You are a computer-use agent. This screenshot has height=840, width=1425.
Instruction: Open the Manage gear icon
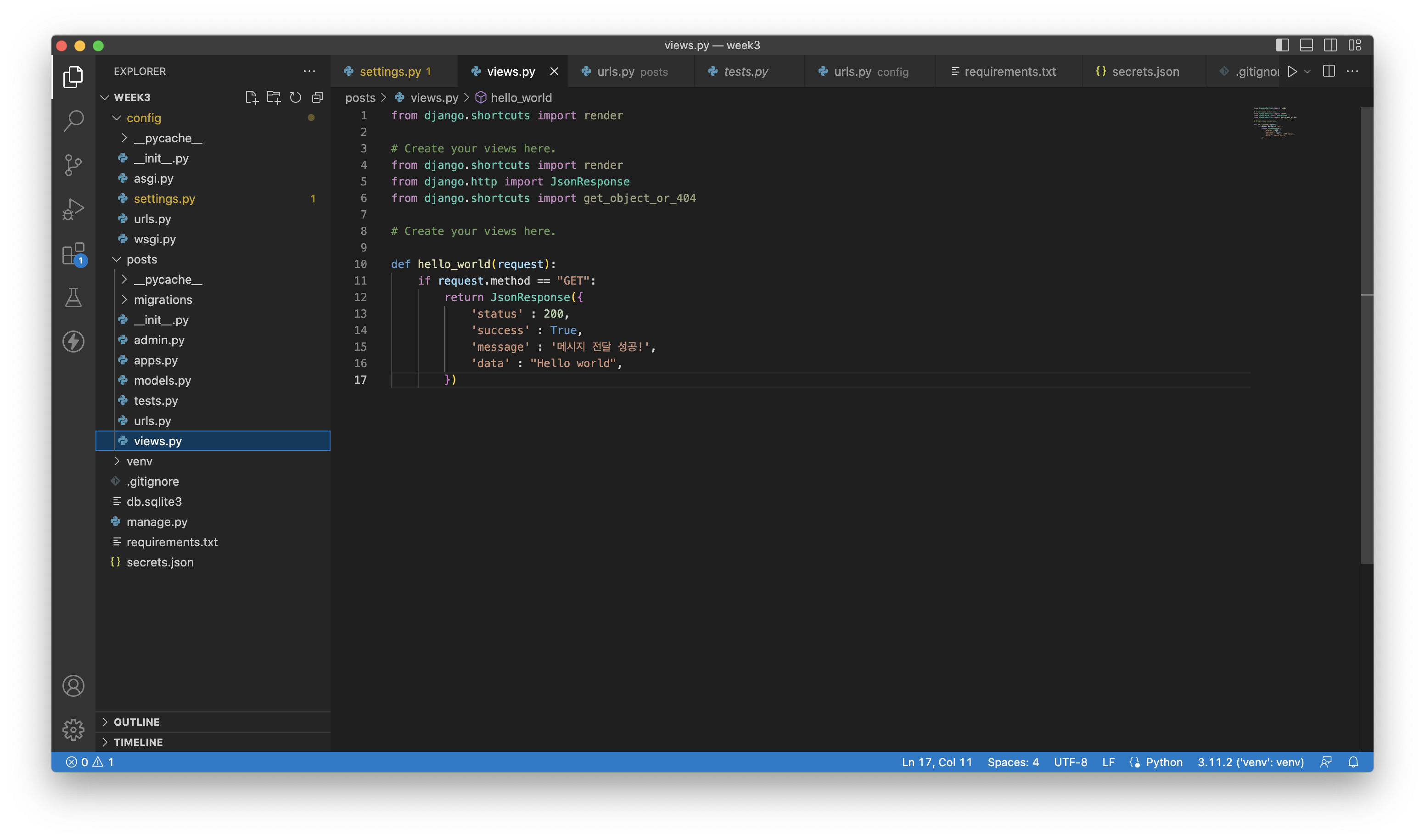click(x=73, y=730)
